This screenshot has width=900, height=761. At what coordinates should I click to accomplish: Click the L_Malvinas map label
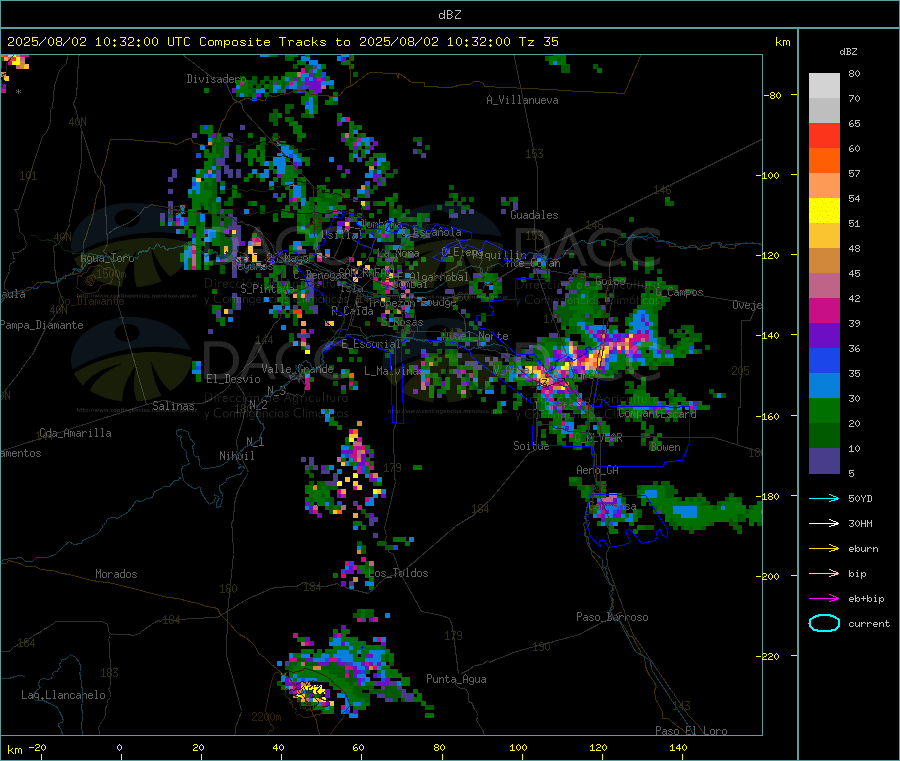[394, 371]
